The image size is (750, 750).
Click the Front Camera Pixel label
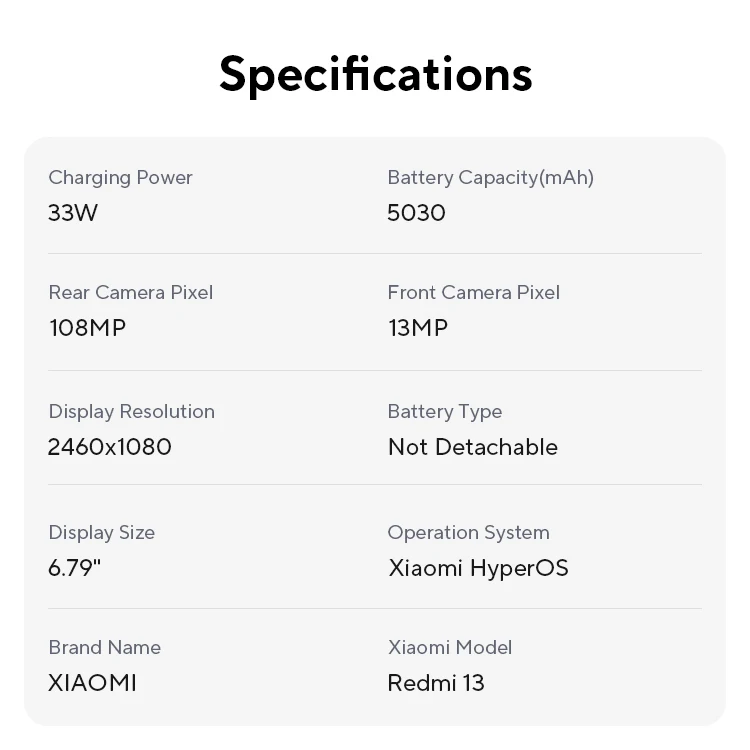(473, 292)
